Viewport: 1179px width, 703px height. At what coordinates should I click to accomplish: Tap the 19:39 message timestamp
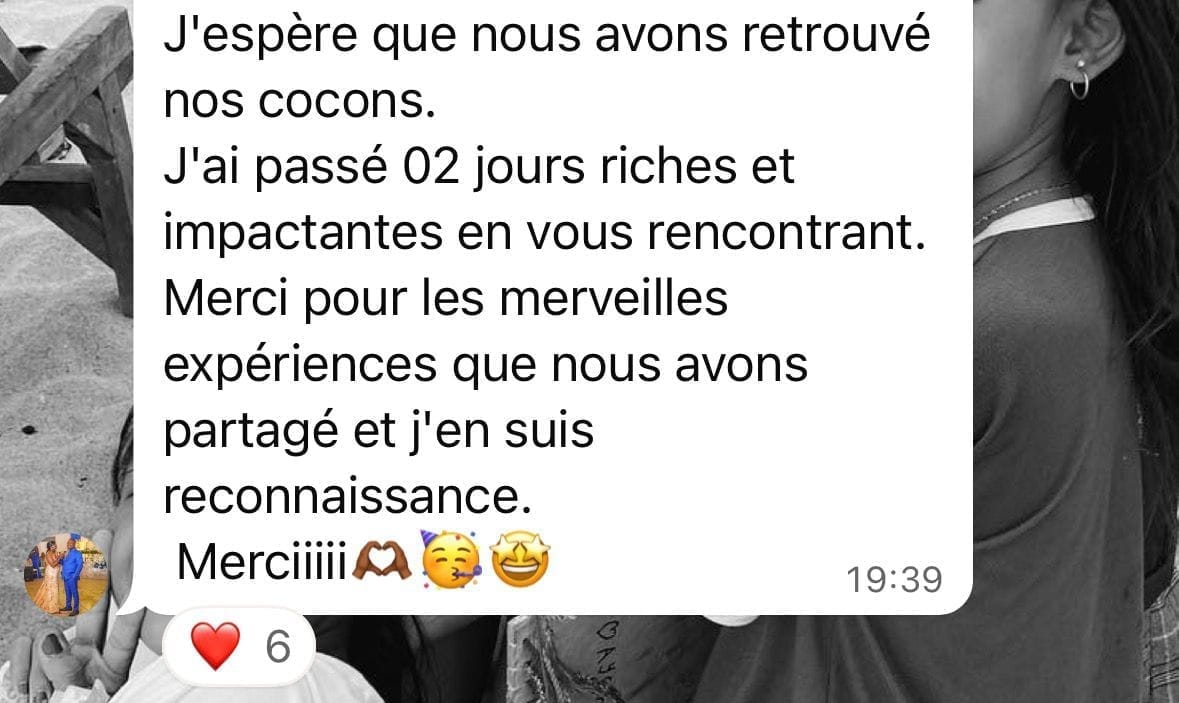894,580
